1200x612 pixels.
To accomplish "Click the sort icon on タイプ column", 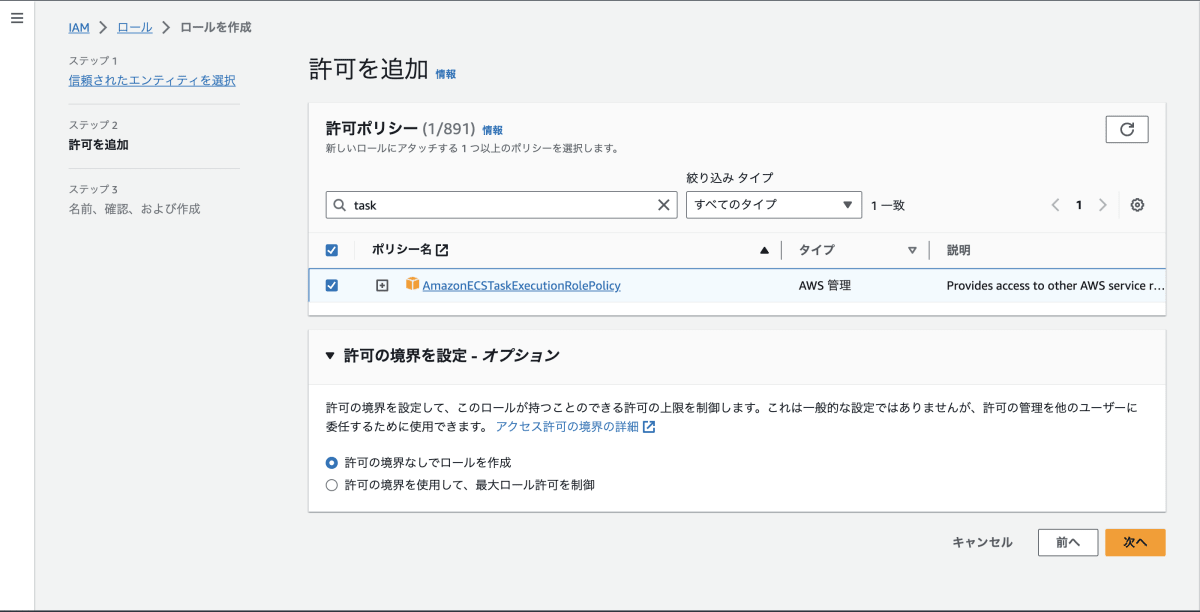I will (x=912, y=249).
